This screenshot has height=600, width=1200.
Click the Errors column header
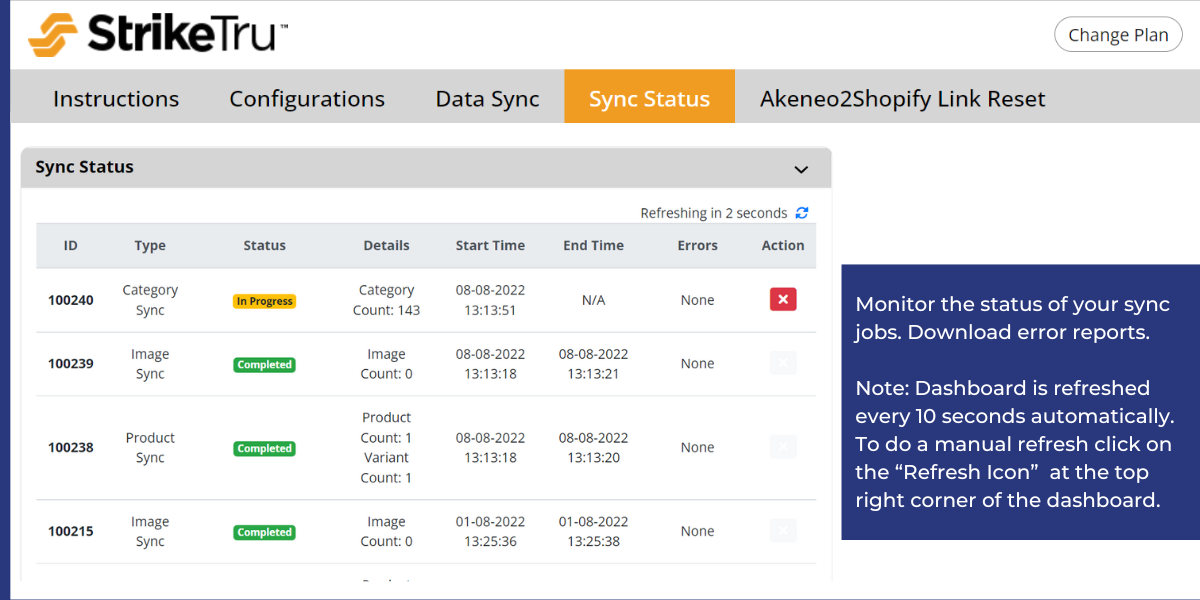[x=698, y=245]
